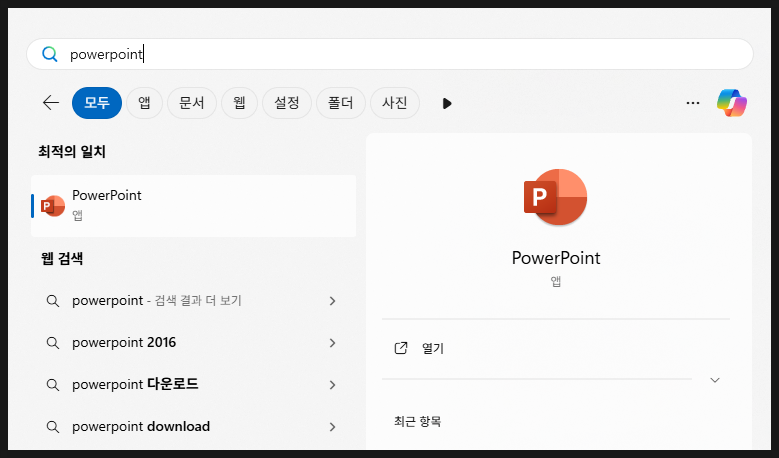
Task: Open Copilot via the colorful icon
Action: pyautogui.click(x=731, y=103)
